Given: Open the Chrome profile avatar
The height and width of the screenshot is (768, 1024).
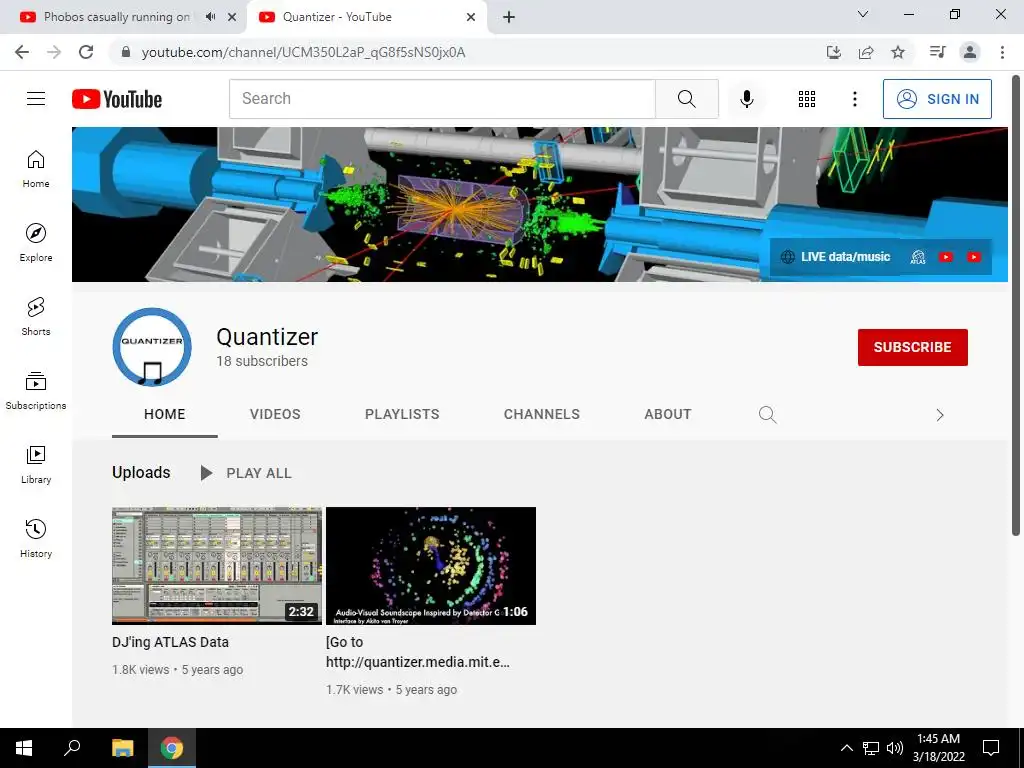Looking at the screenshot, I should point(970,52).
